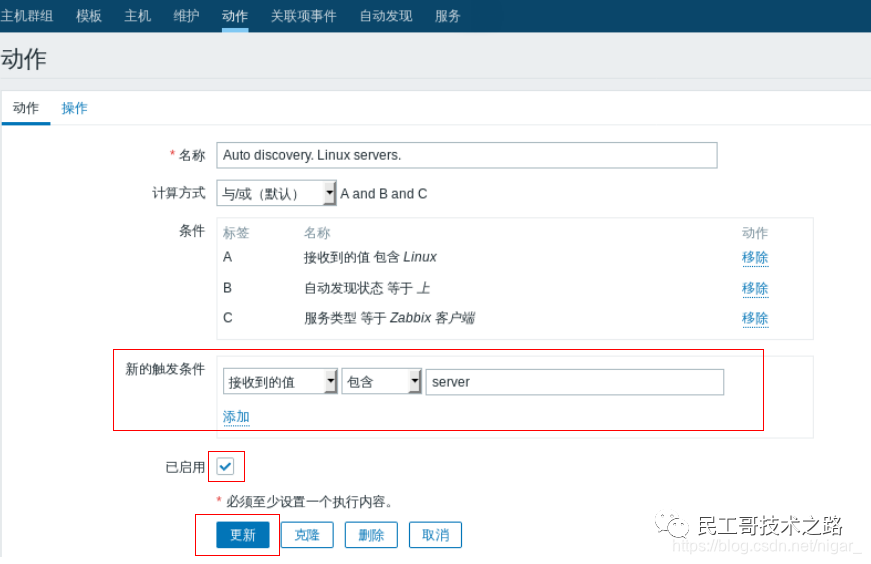Select condition text 服务类型 等于 Zabbix 客户端

click(x=389, y=318)
